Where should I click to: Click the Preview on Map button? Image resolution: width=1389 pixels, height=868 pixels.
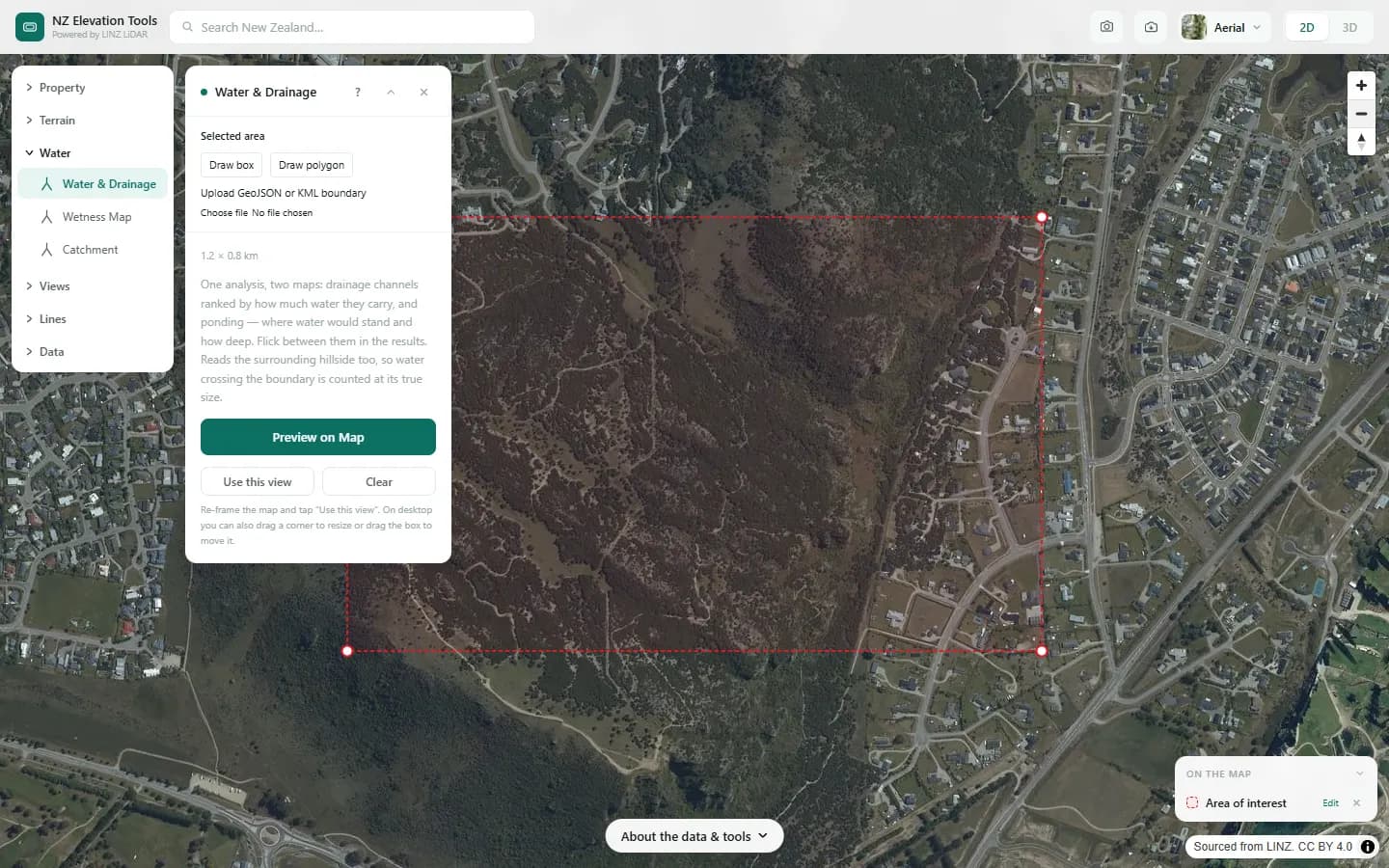click(x=318, y=437)
